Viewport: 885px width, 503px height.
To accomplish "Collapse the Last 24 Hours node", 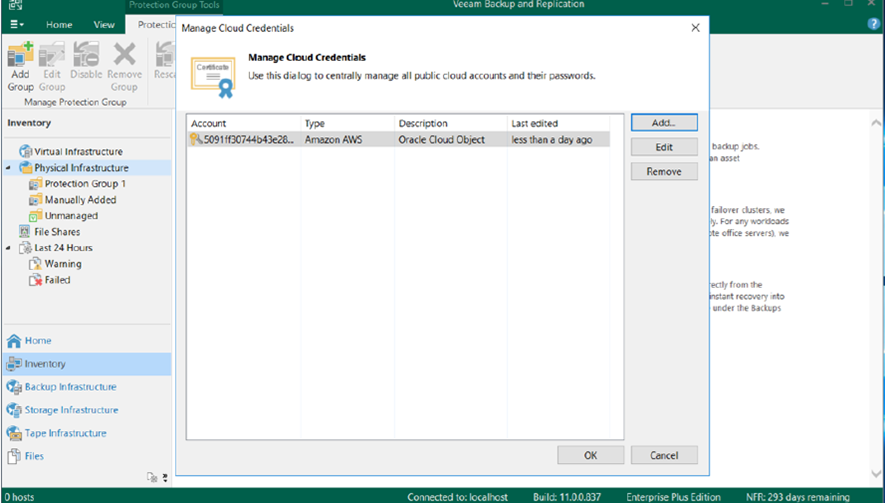I will pyautogui.click(x=8, y=248).
